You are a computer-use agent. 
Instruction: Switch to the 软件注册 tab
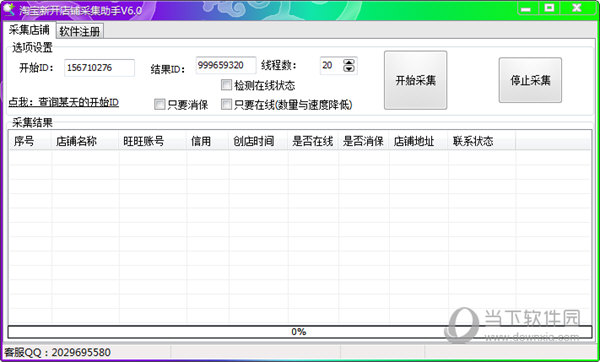point(80,31)
